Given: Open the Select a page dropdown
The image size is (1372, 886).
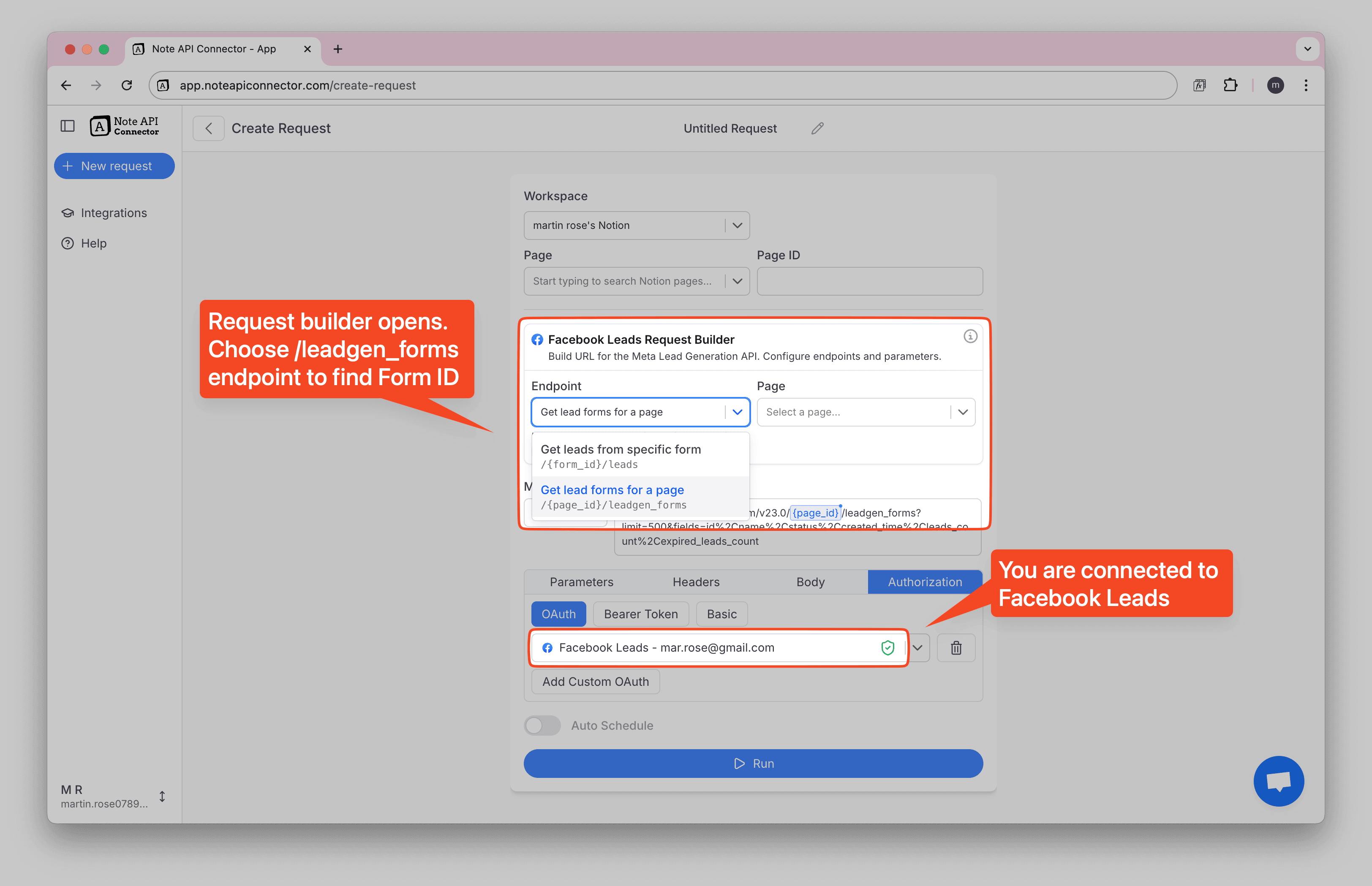Looking at the screenshot, I should tap(866, 412).
